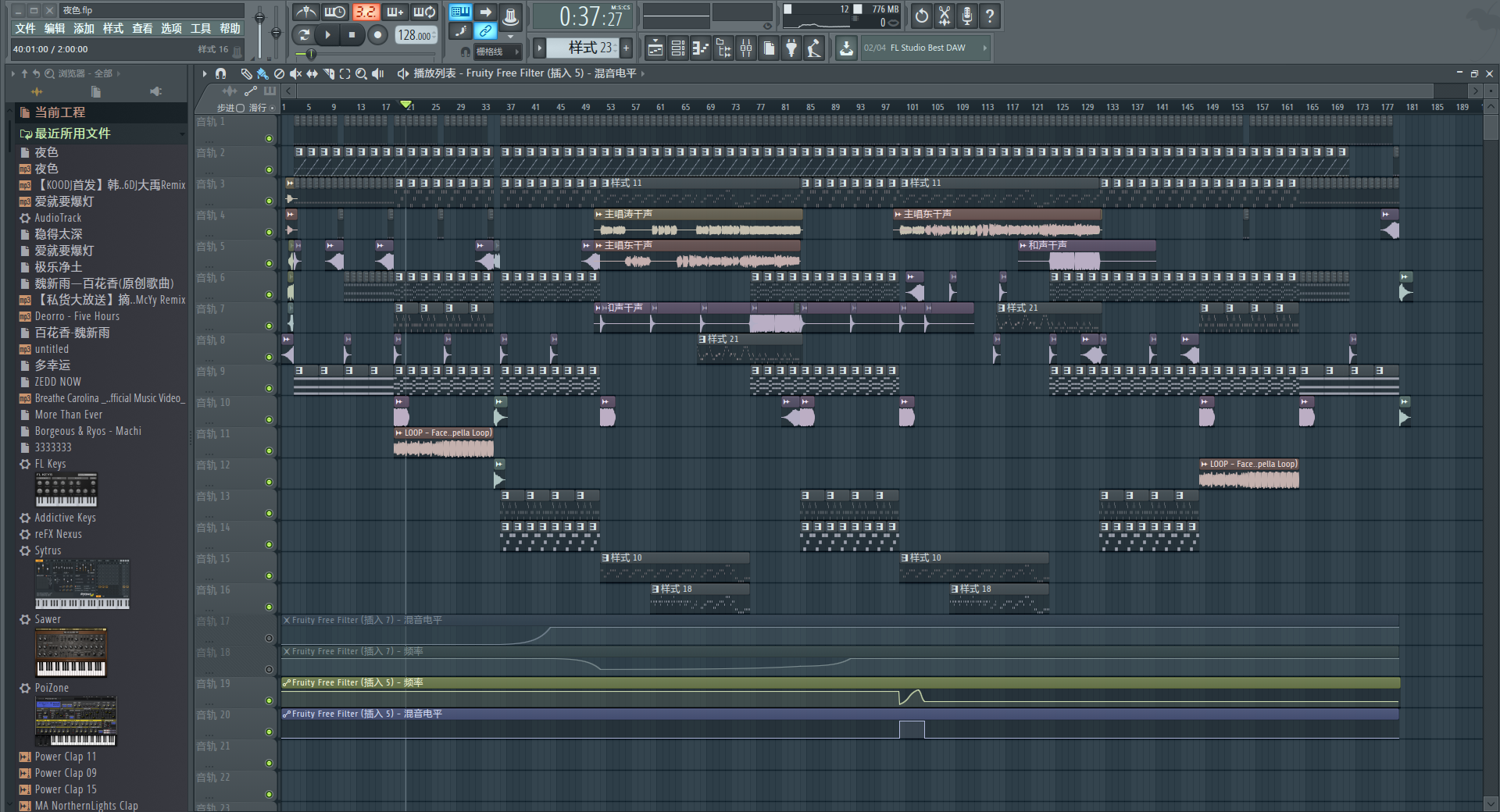Open the piano roll view
The height and width of the screenshot is (812, 1500).
[x=701, y=48]
